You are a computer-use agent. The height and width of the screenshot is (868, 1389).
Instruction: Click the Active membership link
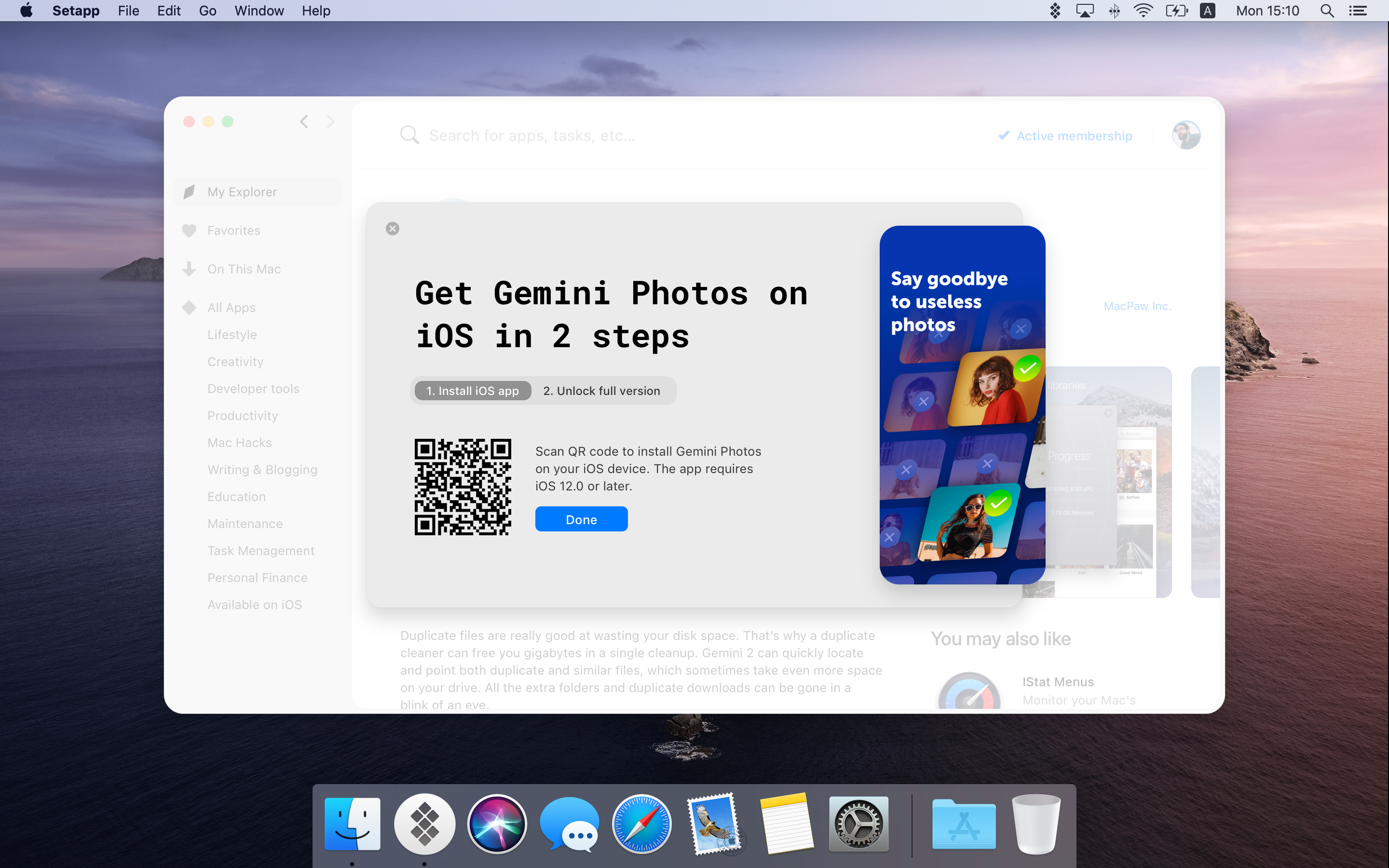(1074, 136)
